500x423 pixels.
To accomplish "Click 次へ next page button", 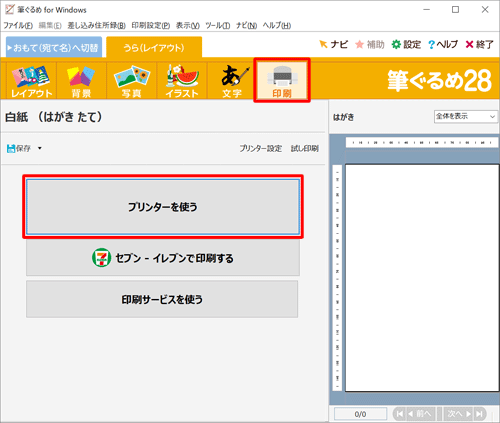I will click(x=459, y=414).
